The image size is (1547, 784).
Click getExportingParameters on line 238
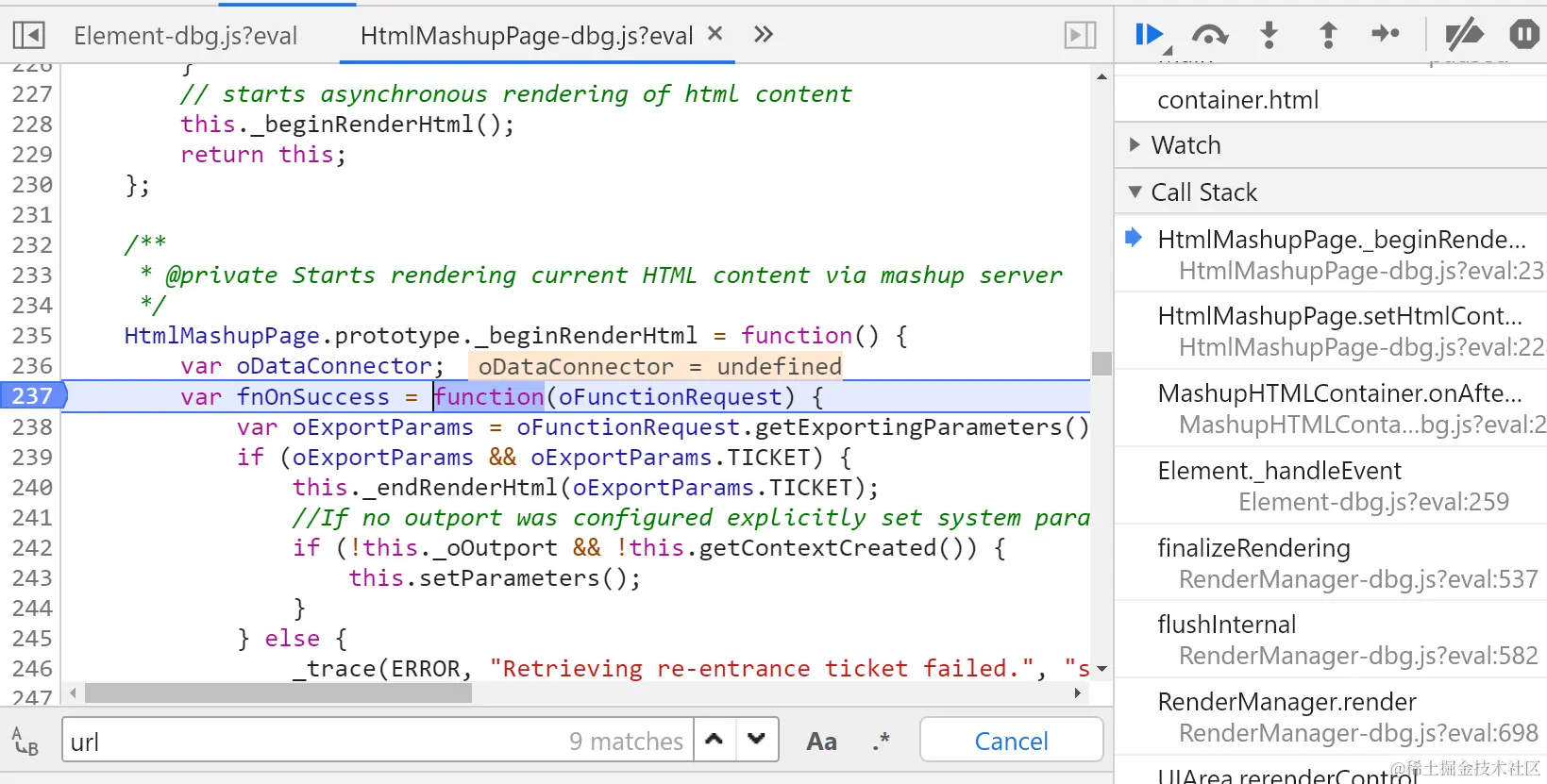[909, 427]
